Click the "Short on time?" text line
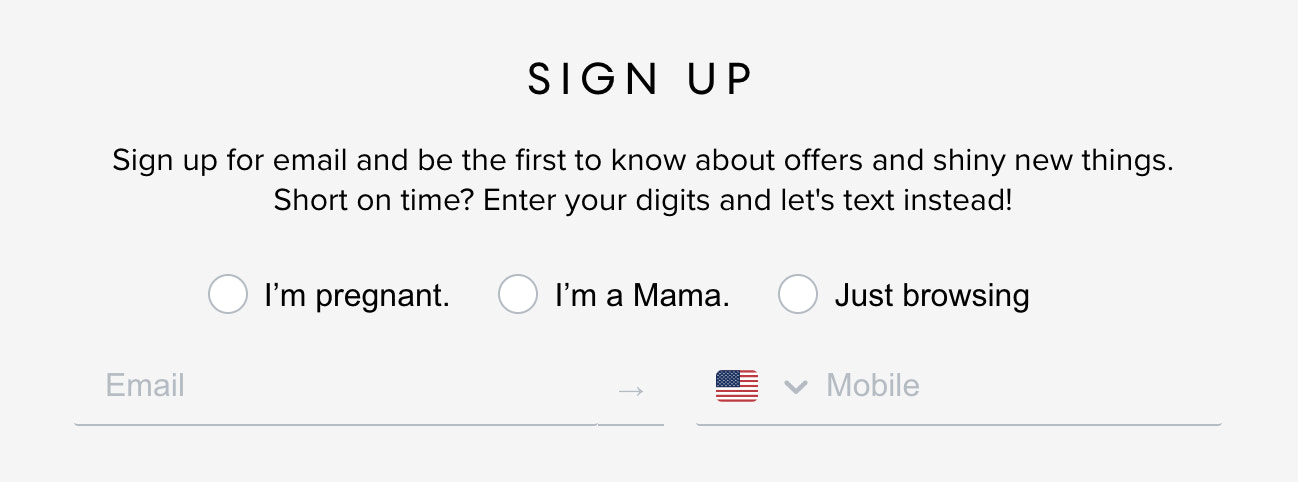This screenshot has width=1298, height=482. 642,200
